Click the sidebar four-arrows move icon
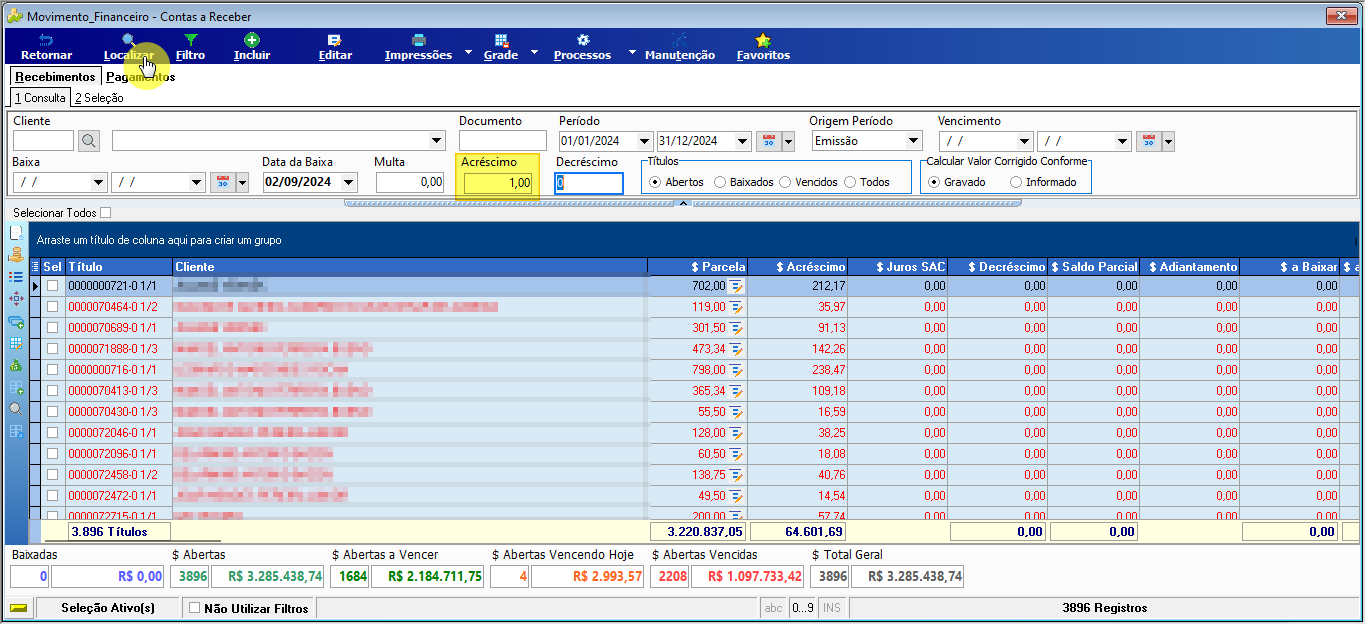 [16, 299]
